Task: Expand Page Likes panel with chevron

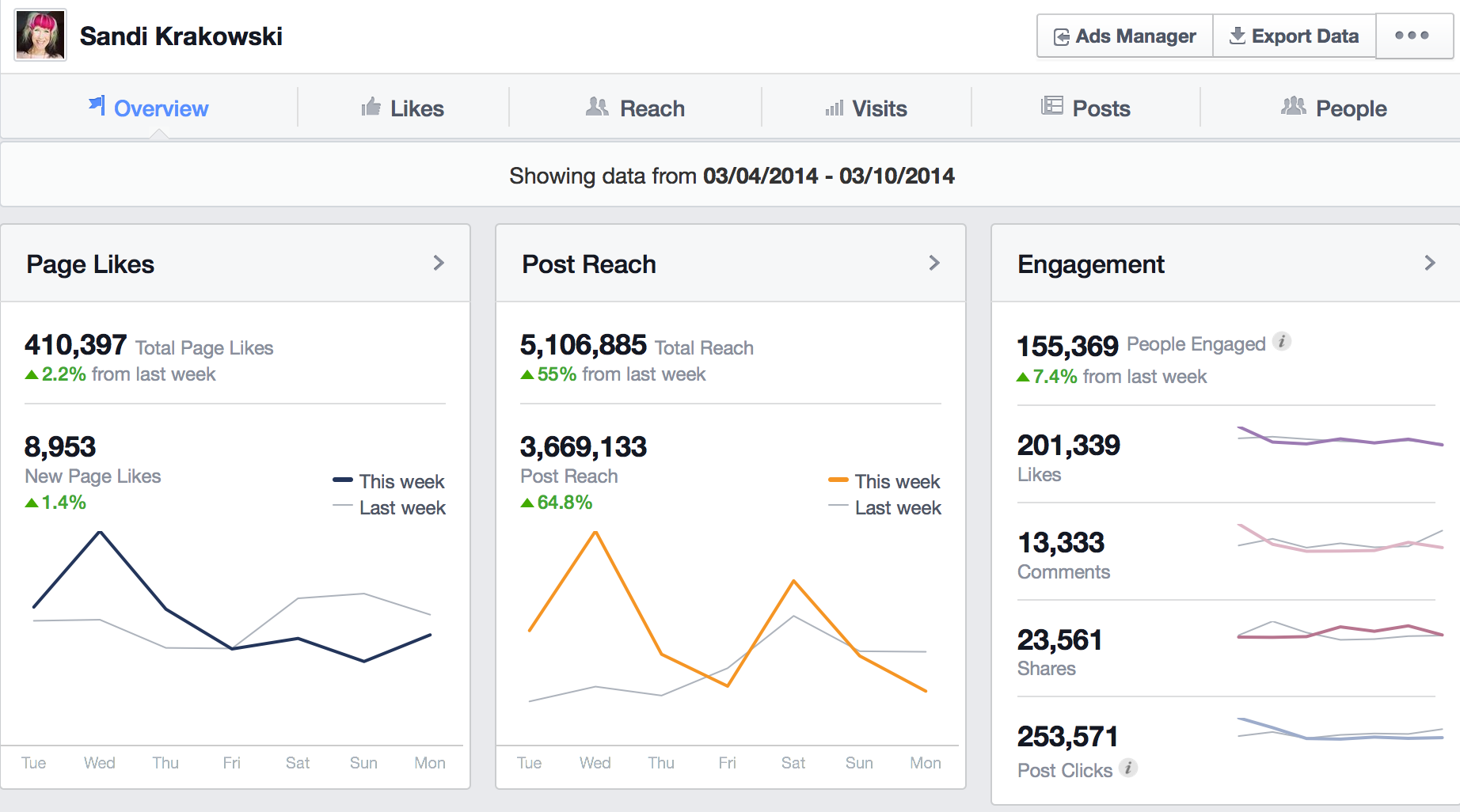Action: 439,264
